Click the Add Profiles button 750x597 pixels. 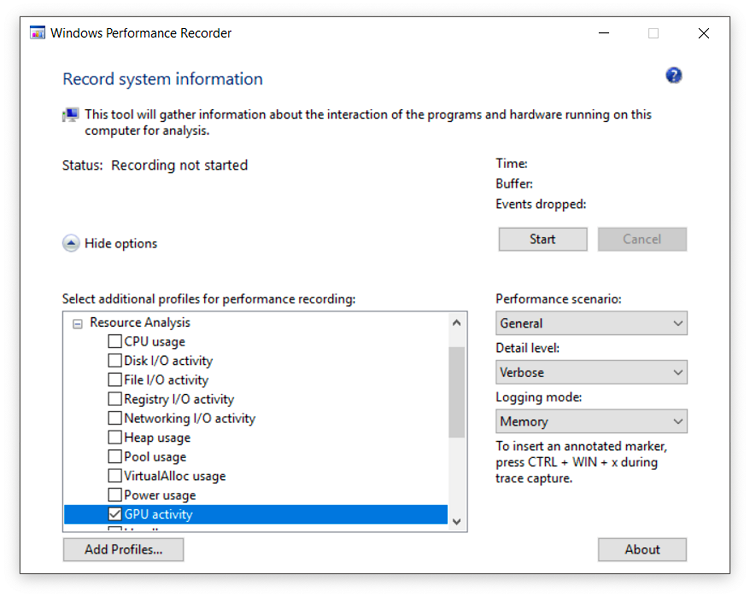click(x=123, y=549)
